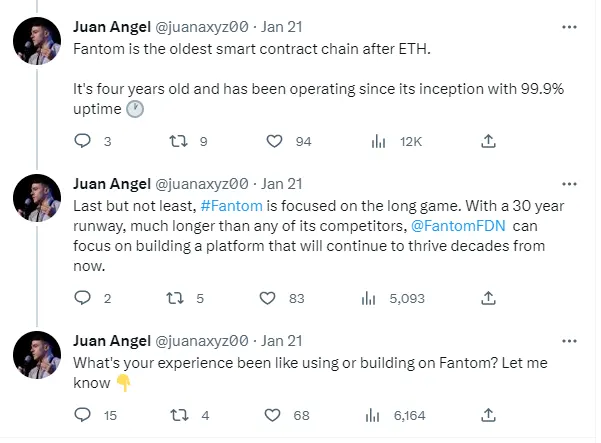Open more options on the first tweet
The height and width of the screenshot is (443, 601).
point(569,27)
